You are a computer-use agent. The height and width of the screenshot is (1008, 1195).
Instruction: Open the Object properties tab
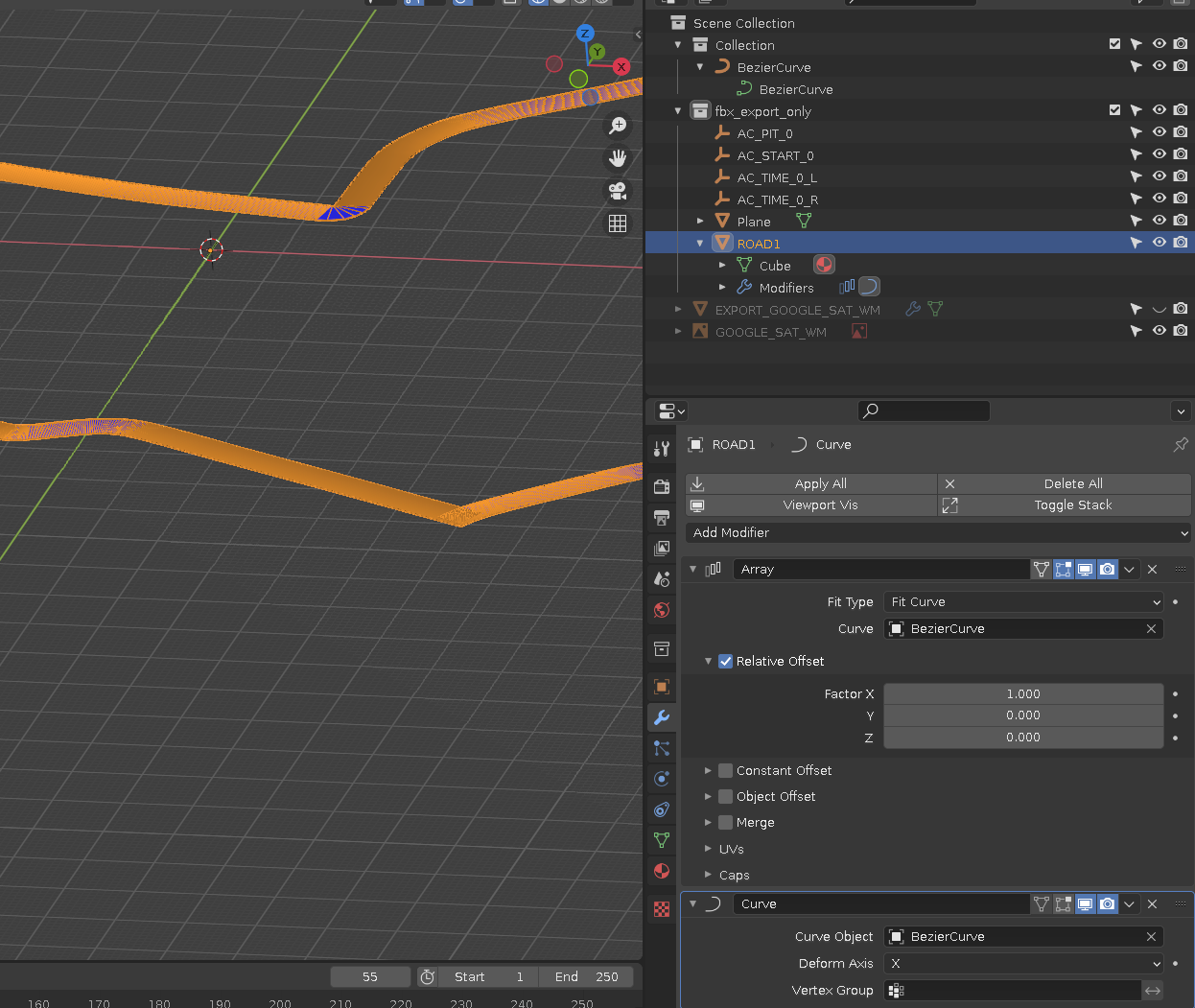click(662, 687)
